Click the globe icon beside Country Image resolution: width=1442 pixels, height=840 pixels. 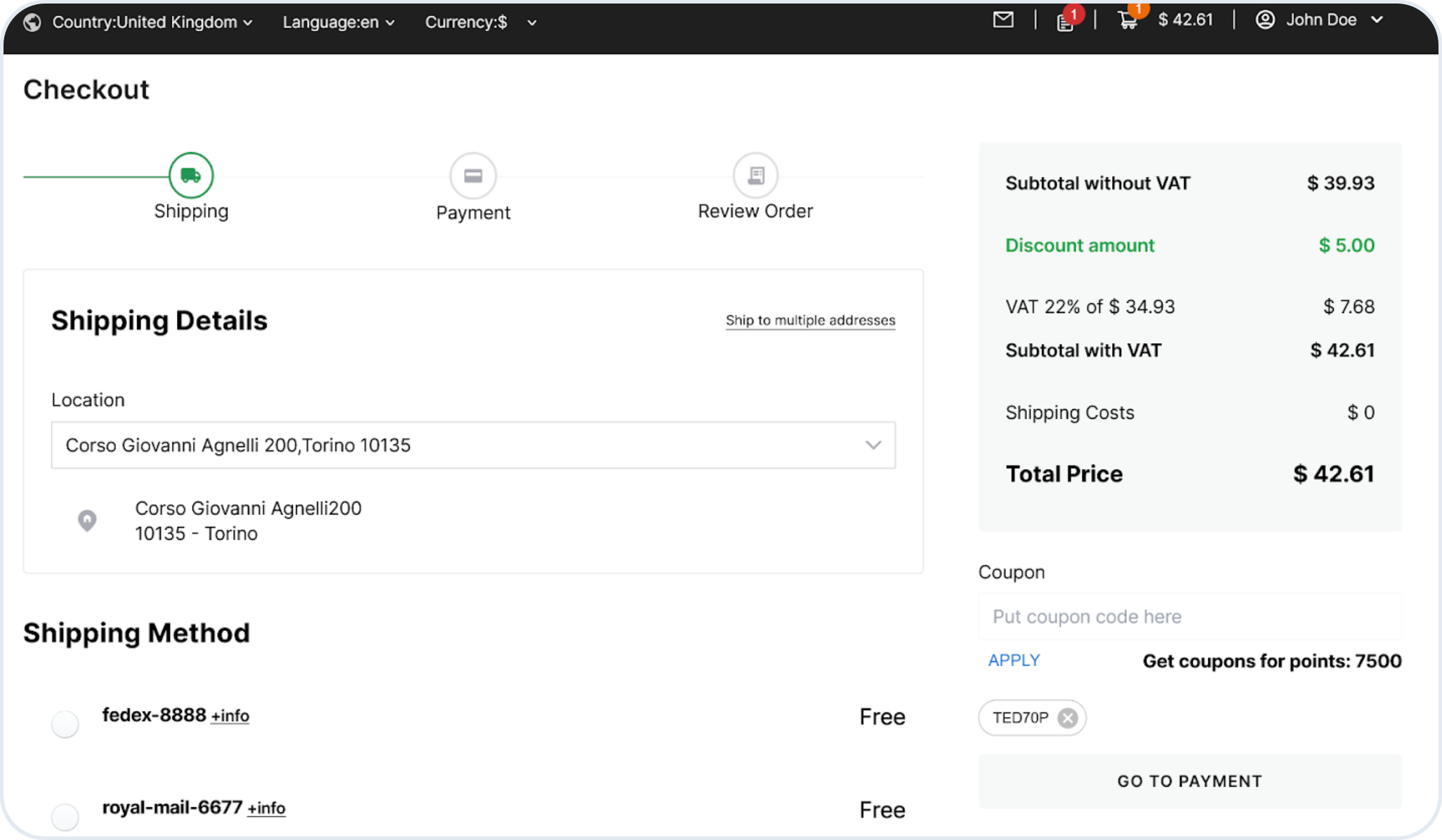[32, 22]
